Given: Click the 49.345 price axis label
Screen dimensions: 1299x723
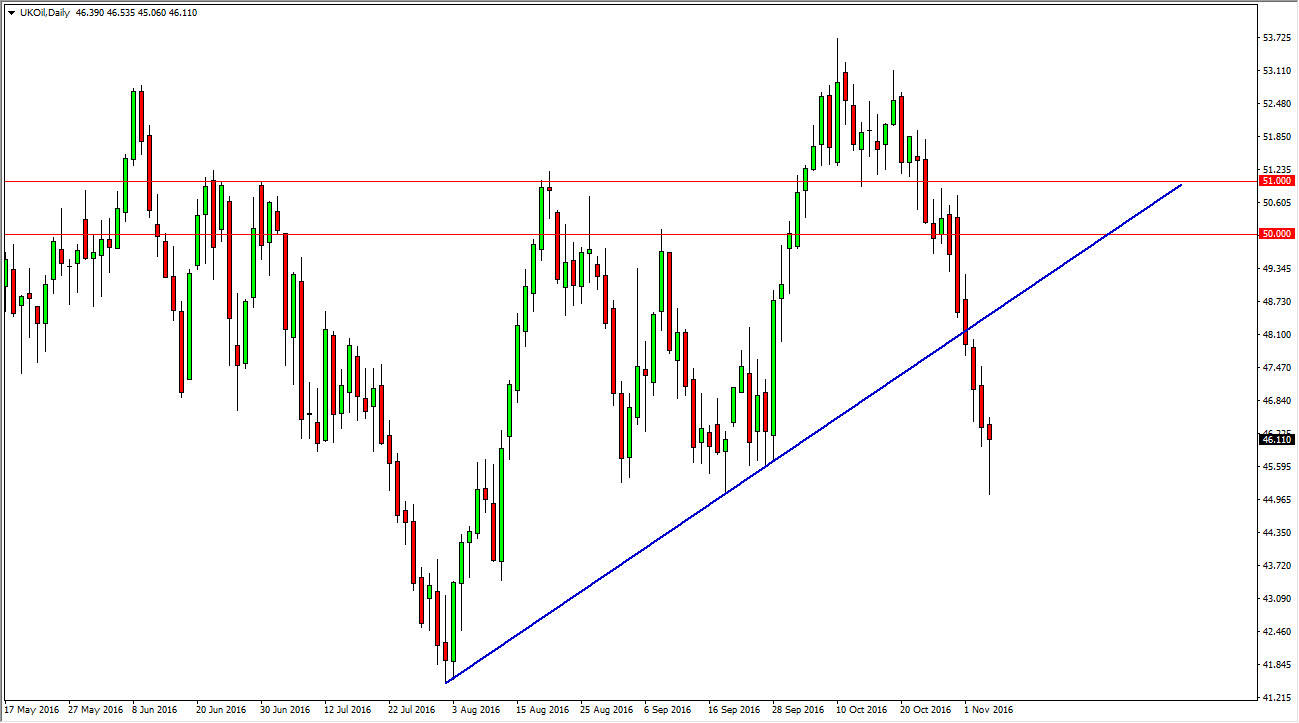Looking at the screenshot, I should pos(1279,269).
